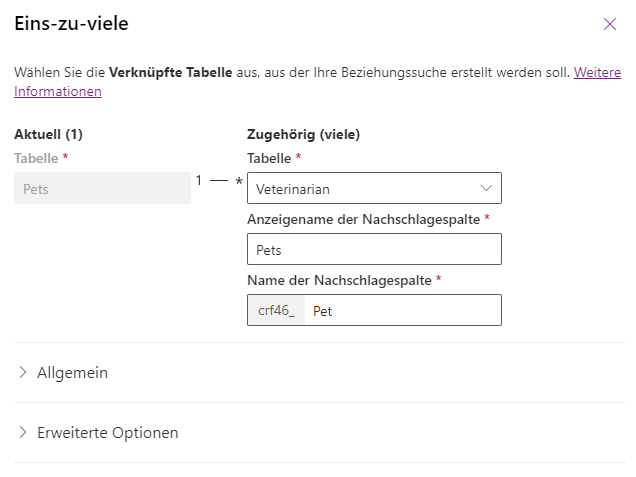Click the 1-to-many relationship line indicator

(x=219, y=180)
